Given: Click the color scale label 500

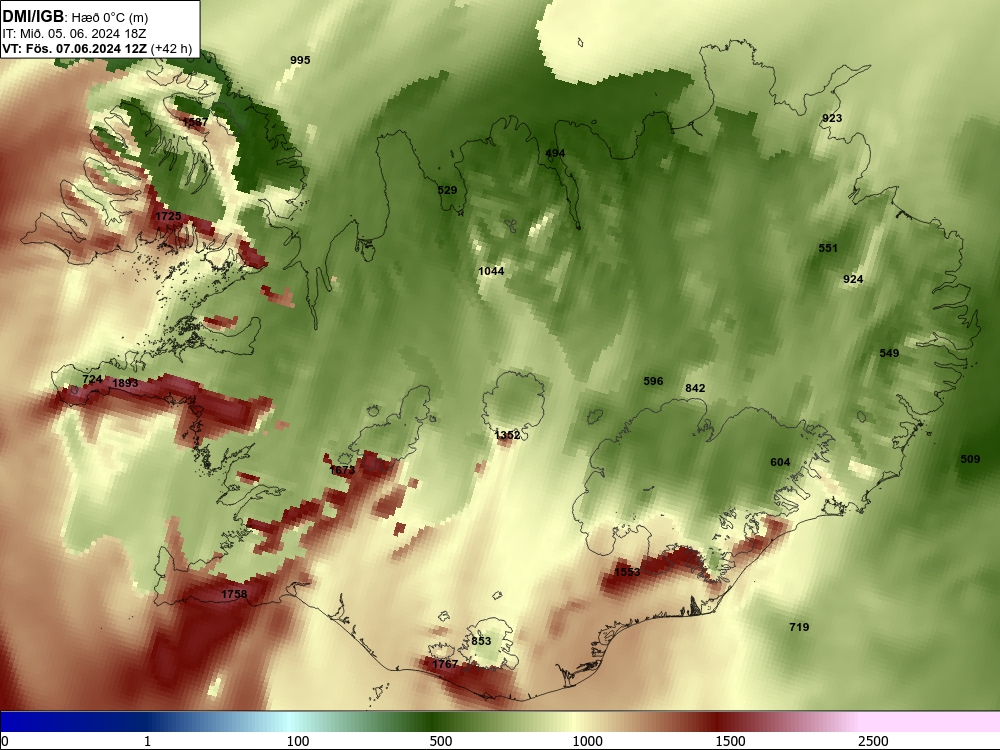Looking at the screenshot, I should [441, 741].
